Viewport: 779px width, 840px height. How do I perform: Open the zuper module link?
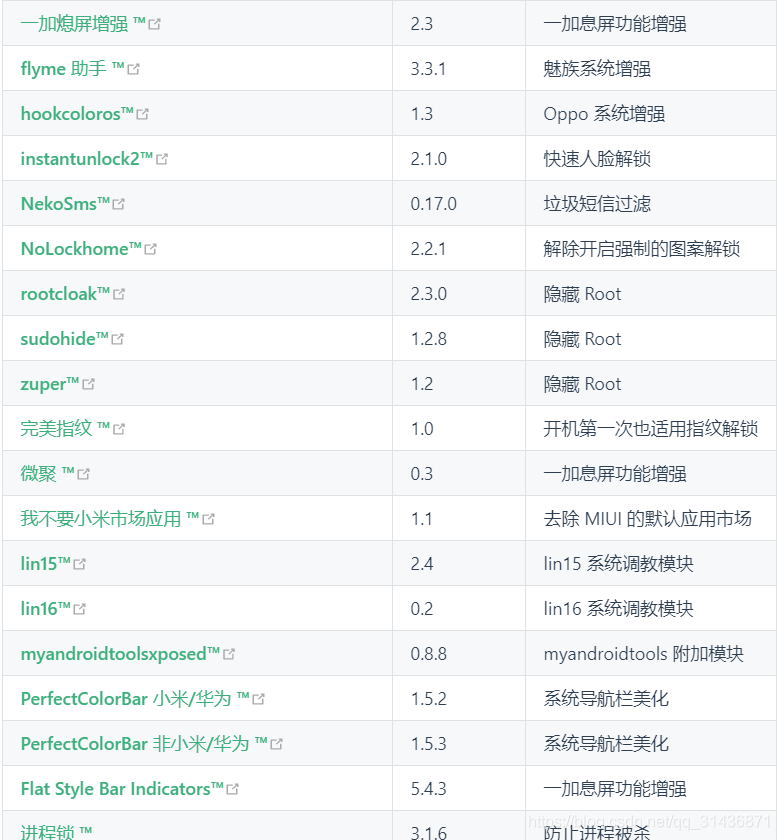pyautogui.click(x=57, y=384)
